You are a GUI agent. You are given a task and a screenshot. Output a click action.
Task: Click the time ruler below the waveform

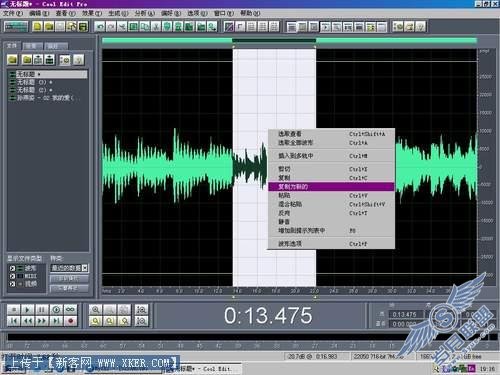tap(289, 291)
